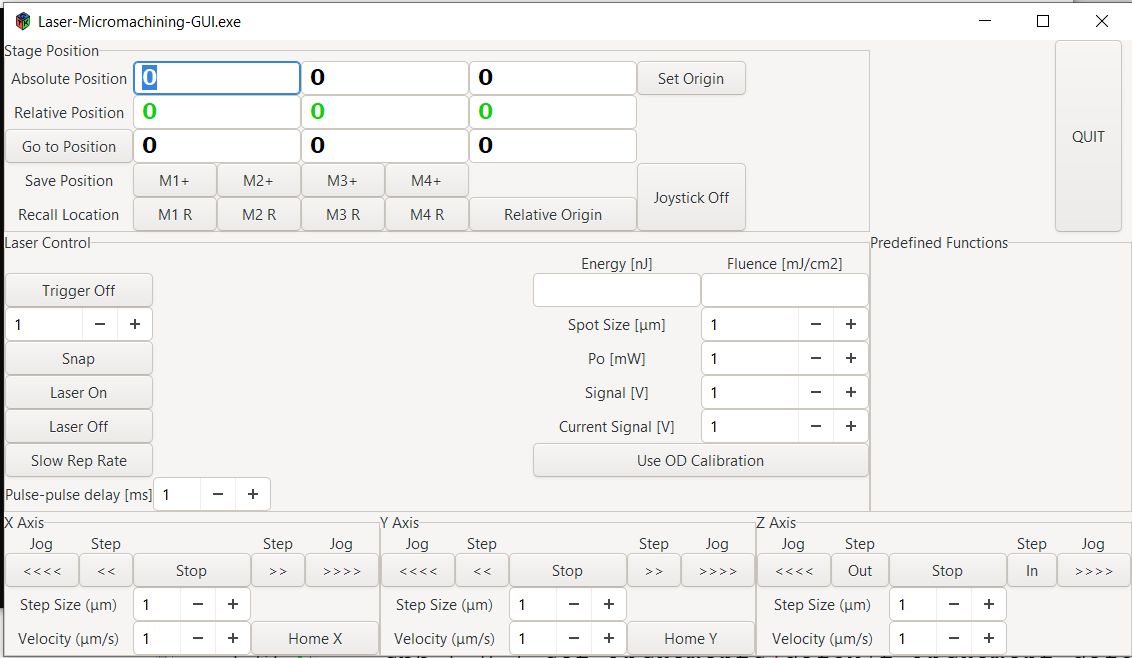Decrease Po [mW] with minus button
This screenshot has width=1132, height=658.
816,359
